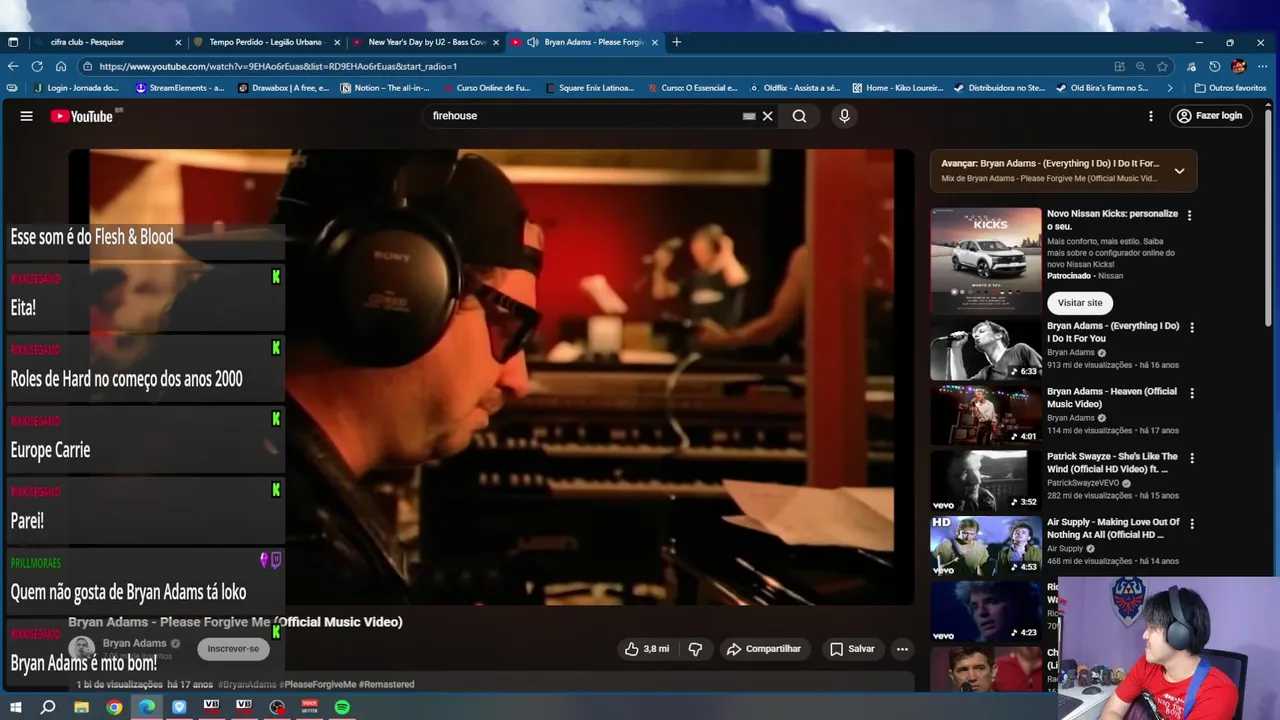Open the browser home page icon
Viewport: 1280px width, 720px height.
[x=61, y=66]
